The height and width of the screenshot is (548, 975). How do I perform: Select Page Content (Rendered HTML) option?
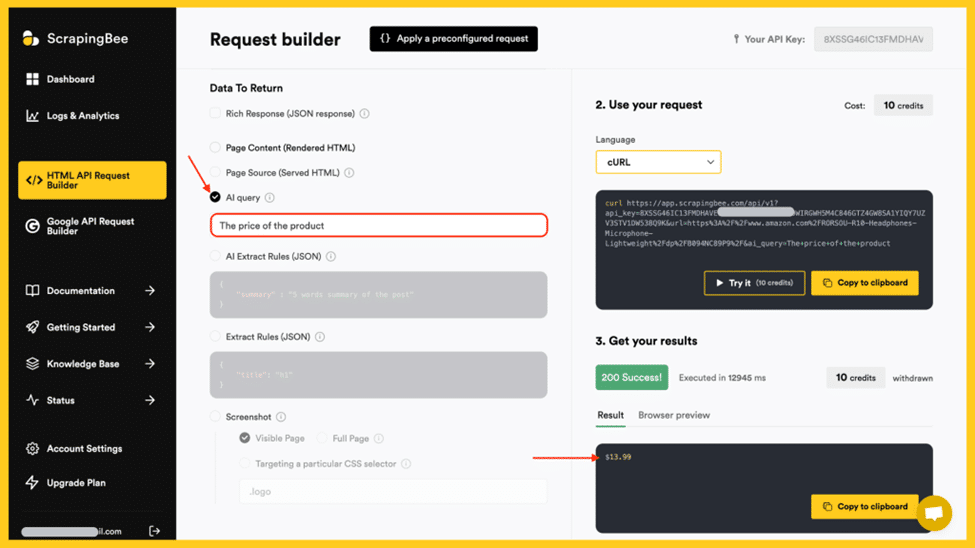coord(215,147)
